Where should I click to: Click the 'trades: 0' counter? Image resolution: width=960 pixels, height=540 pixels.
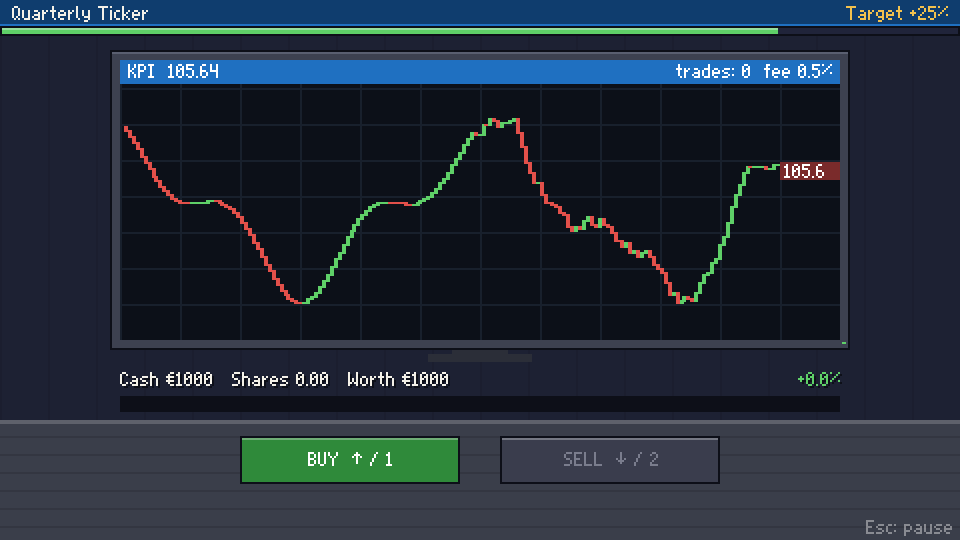pos(713,72)
